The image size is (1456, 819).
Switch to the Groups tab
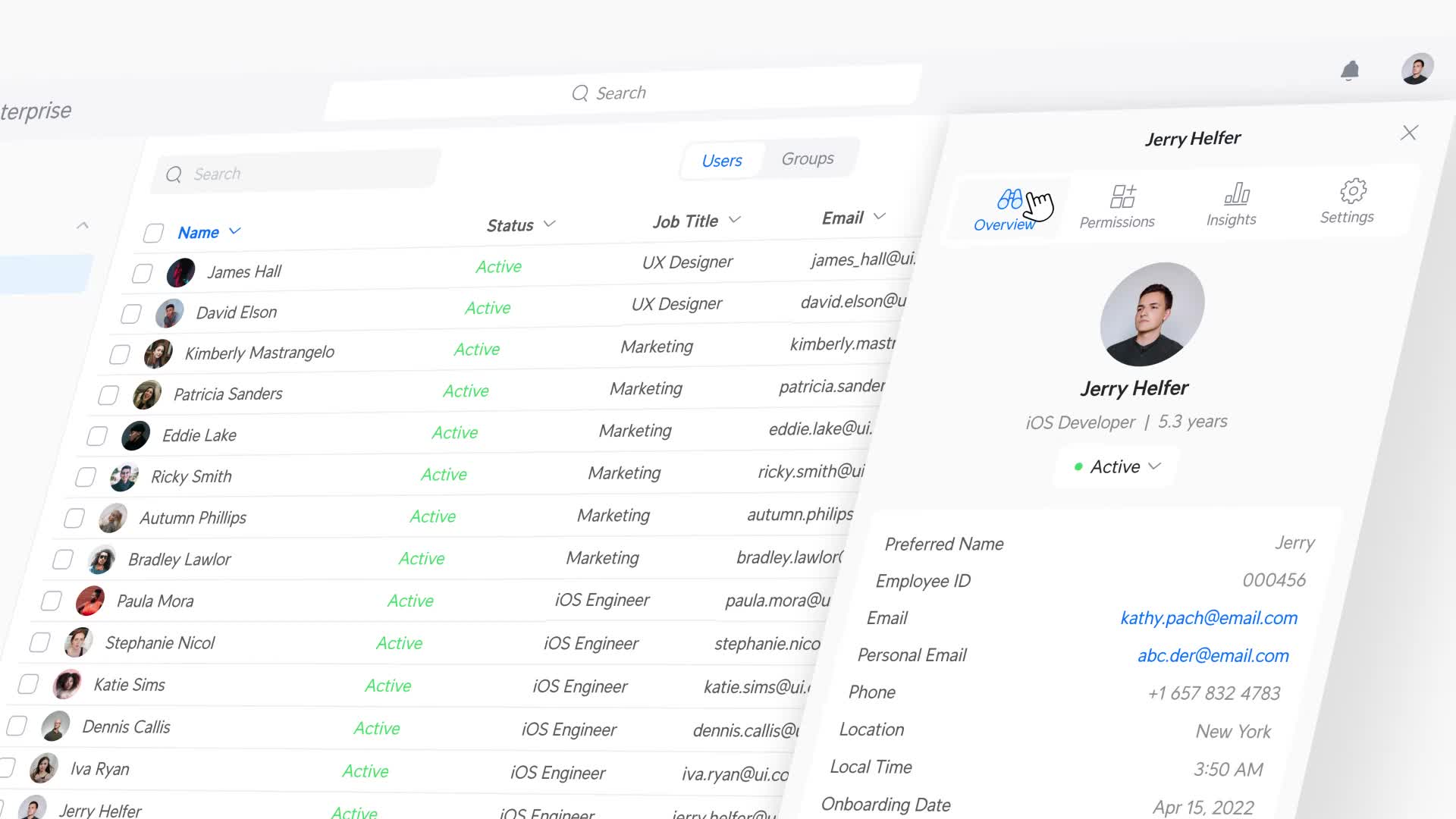[807, 158]
